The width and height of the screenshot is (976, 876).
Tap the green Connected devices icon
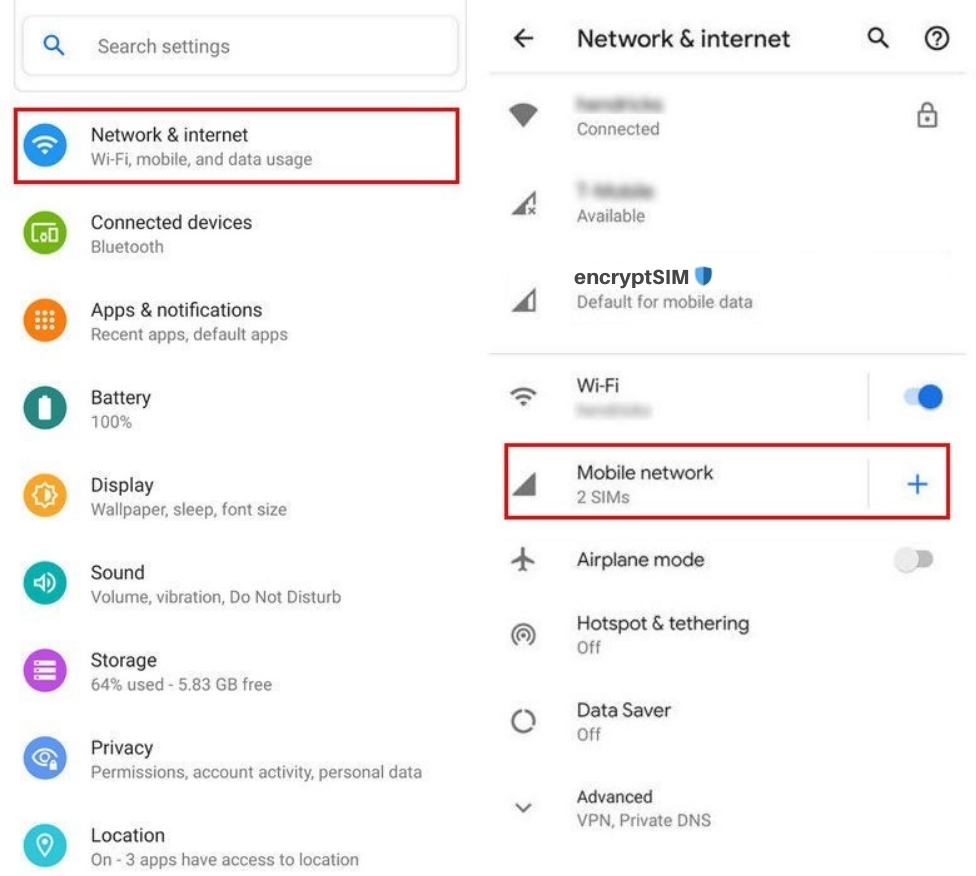(45, 233)
